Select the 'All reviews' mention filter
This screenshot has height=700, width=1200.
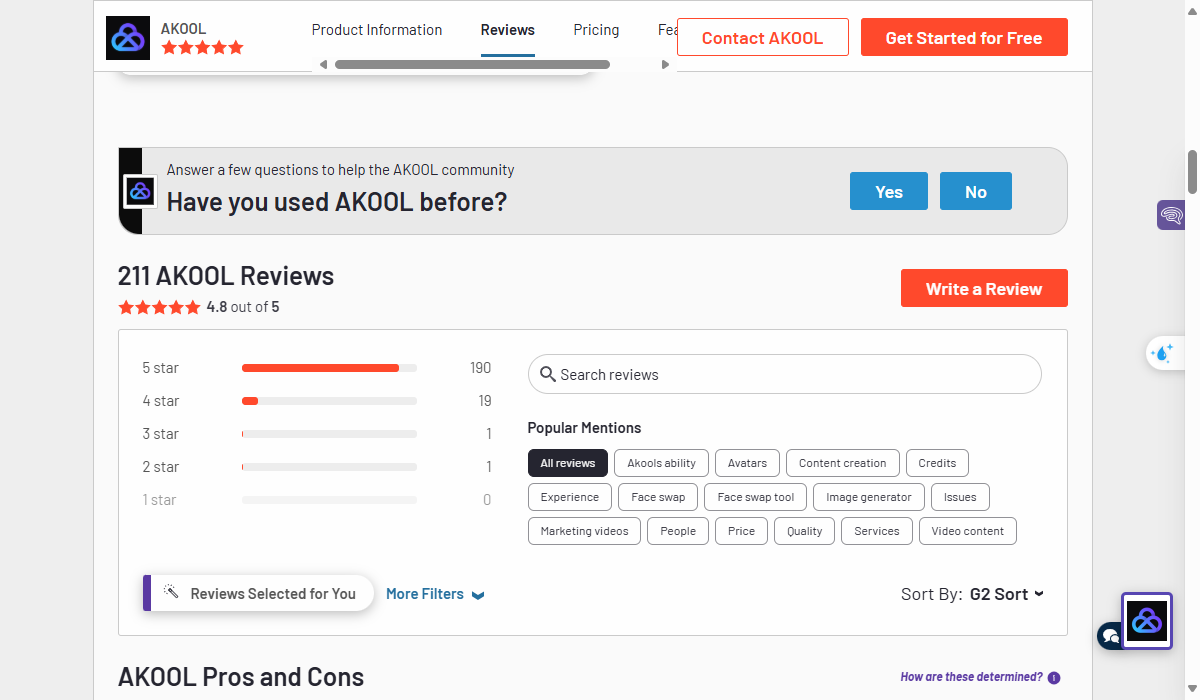567,463
